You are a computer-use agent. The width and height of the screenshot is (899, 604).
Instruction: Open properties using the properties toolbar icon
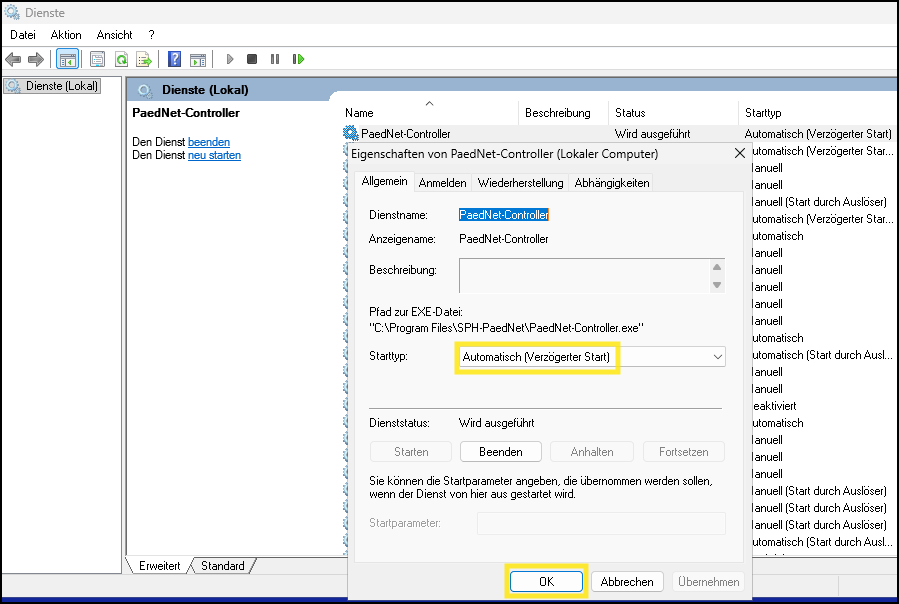[96, 59]
